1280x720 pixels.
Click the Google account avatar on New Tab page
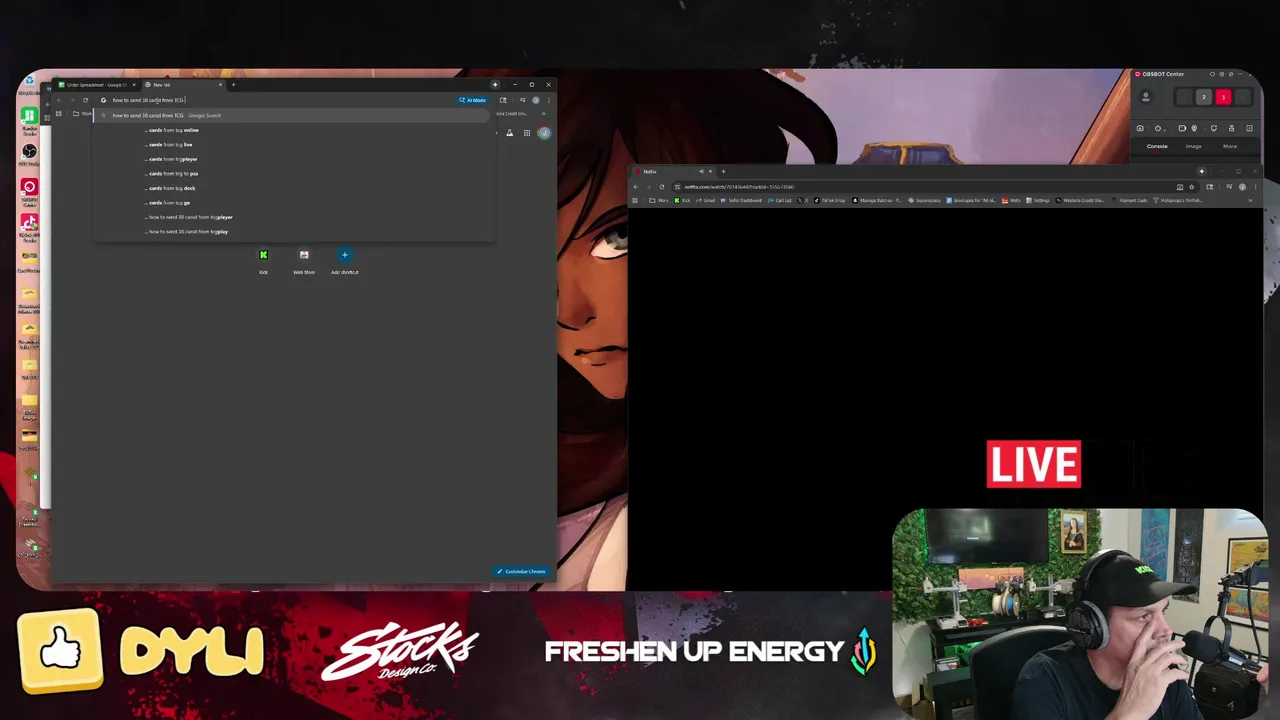544,133
